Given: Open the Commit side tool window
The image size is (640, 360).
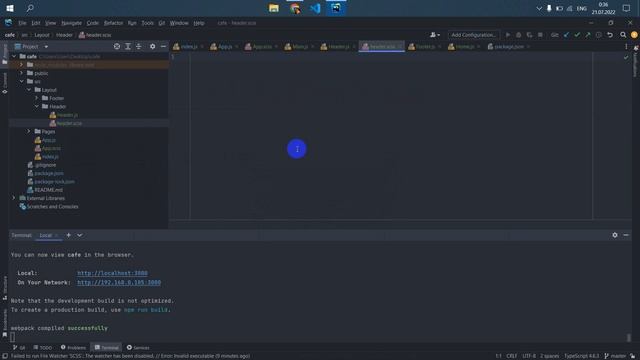Looking at the screenshot, I should click(x=4, y=83).
